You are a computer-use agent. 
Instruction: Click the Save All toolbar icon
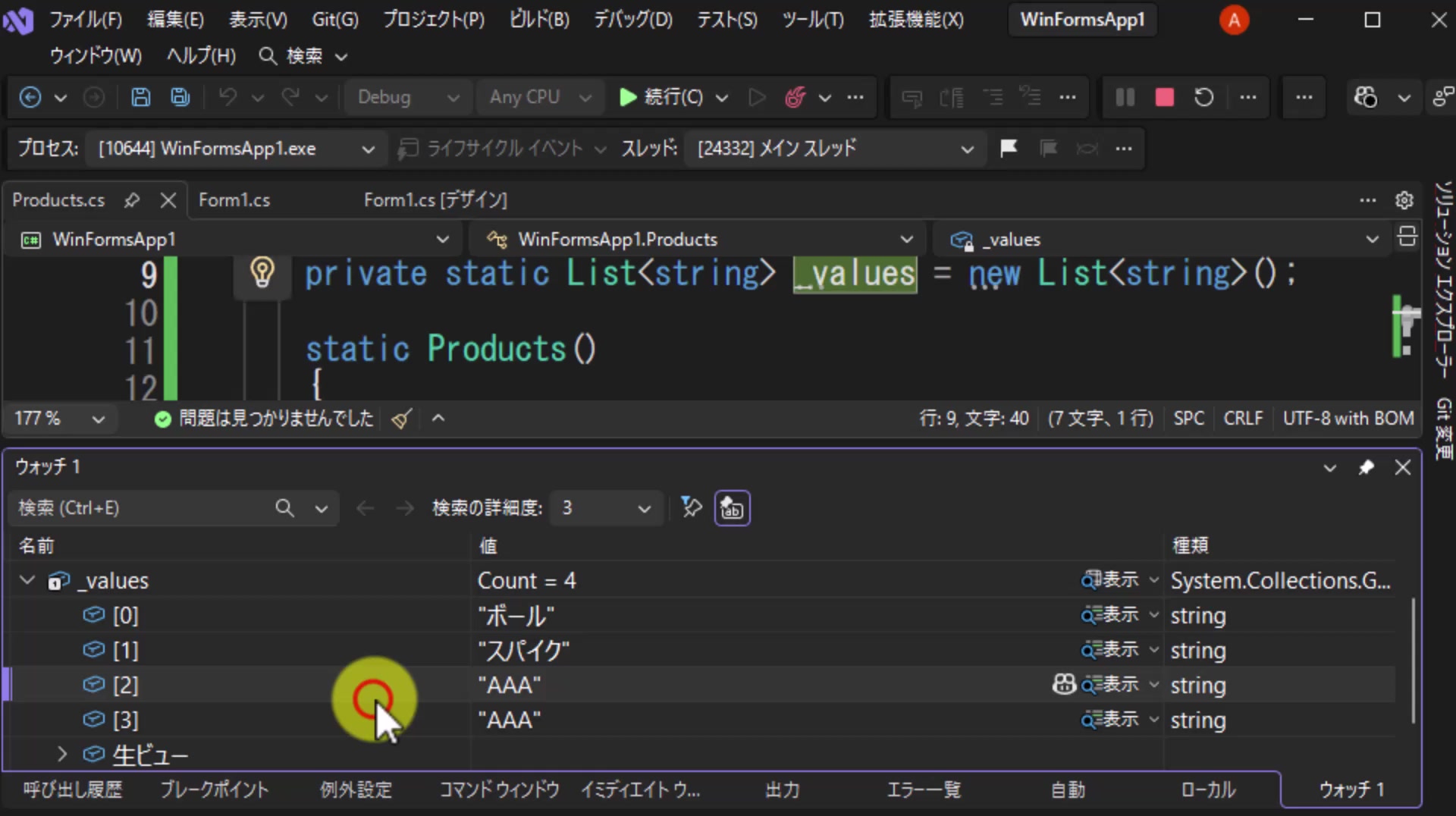coord(180,97)
